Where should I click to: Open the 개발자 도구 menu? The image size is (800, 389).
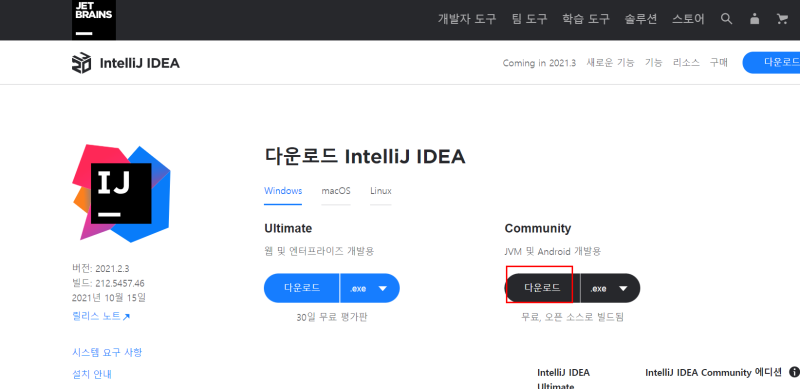click(467, 19)
